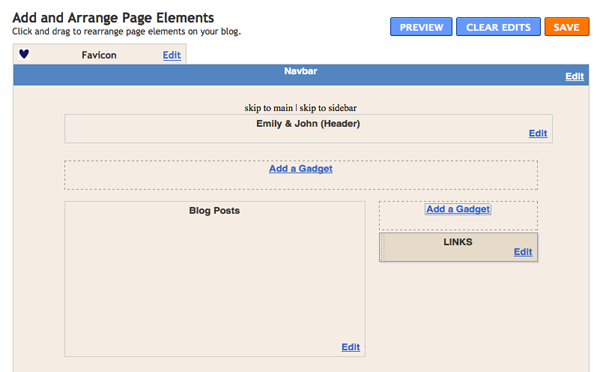
Task: Click the rearrange instructions subtitle text
Action: coord(127,31)
